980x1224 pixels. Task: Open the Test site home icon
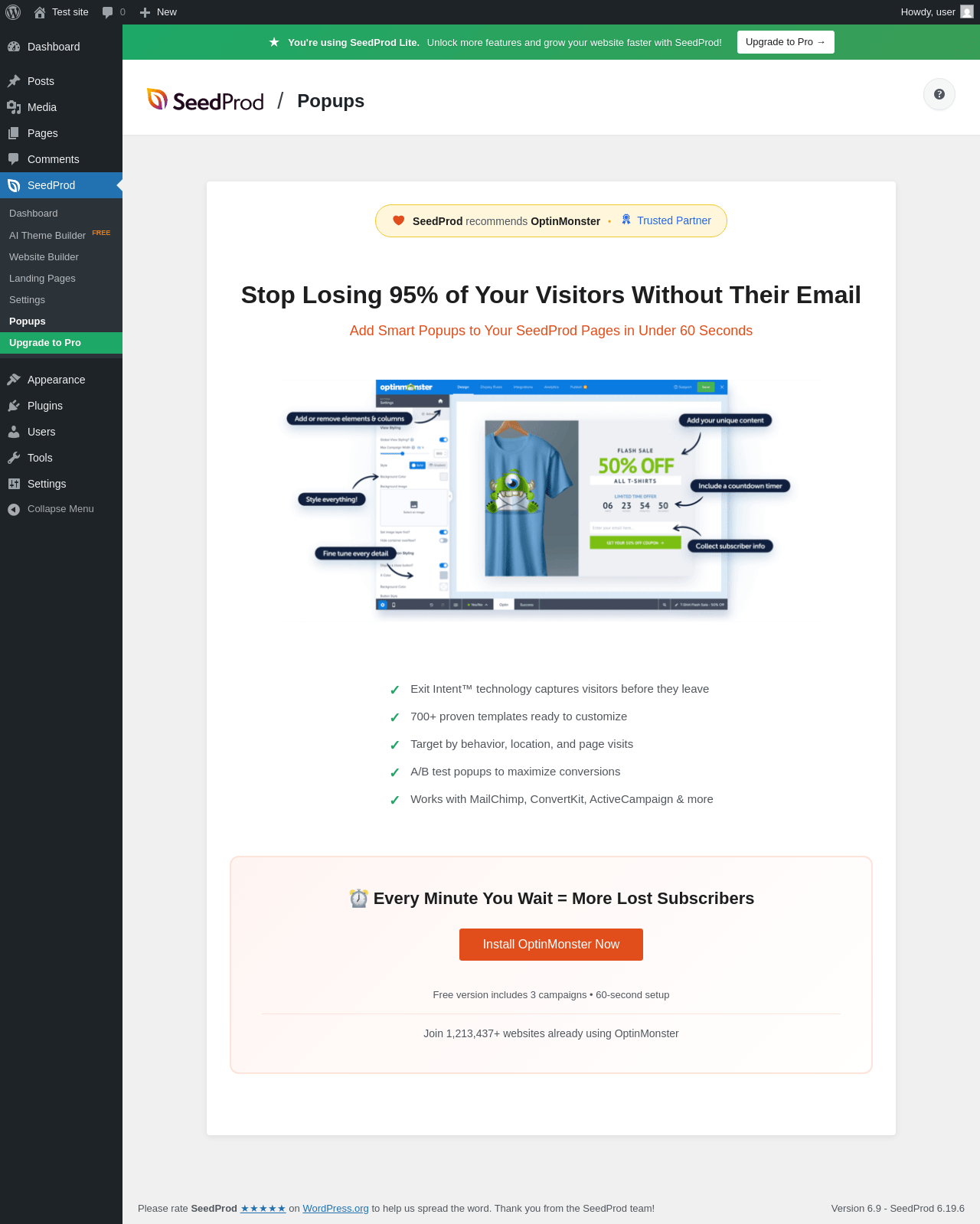[x=40, y=12]
